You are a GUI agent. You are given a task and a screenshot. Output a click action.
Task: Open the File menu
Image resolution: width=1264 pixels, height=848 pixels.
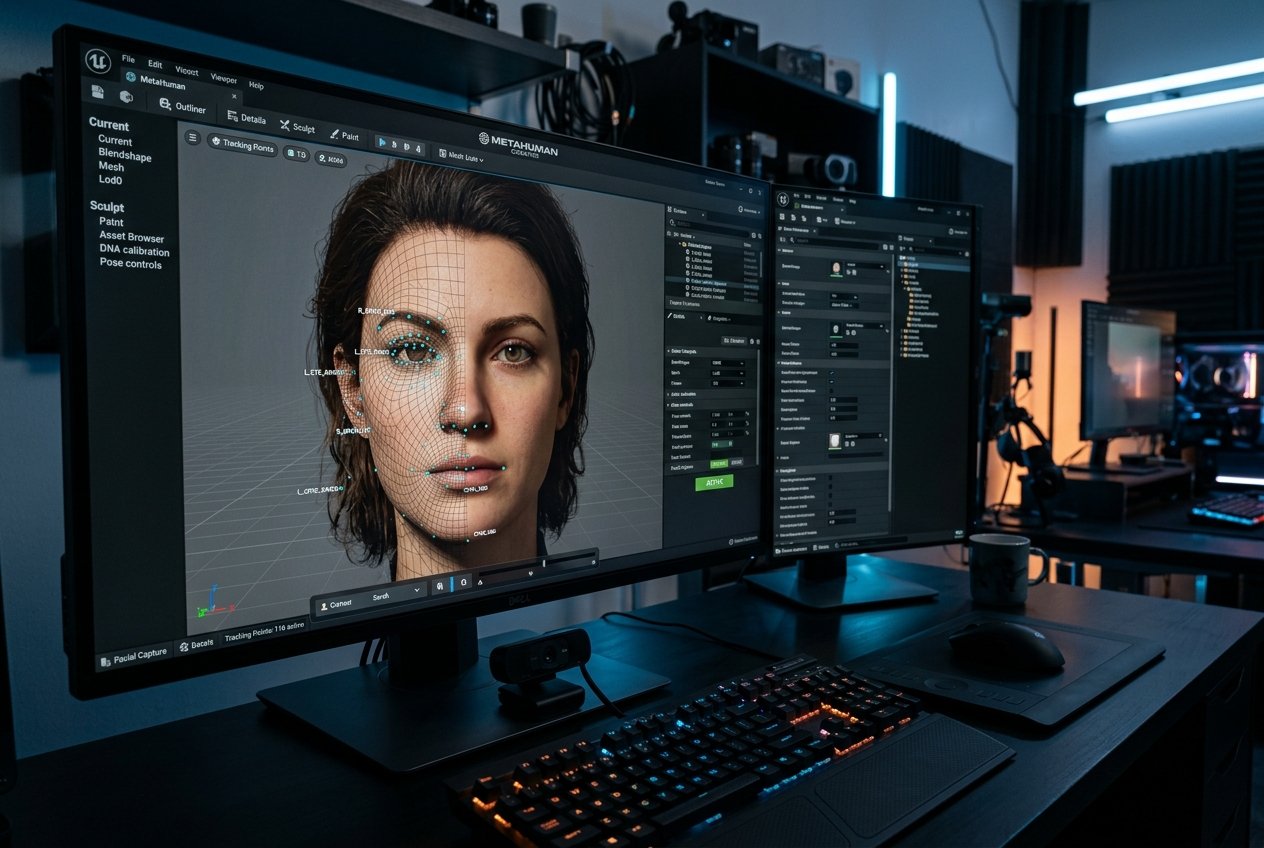(x=128, y=59)
